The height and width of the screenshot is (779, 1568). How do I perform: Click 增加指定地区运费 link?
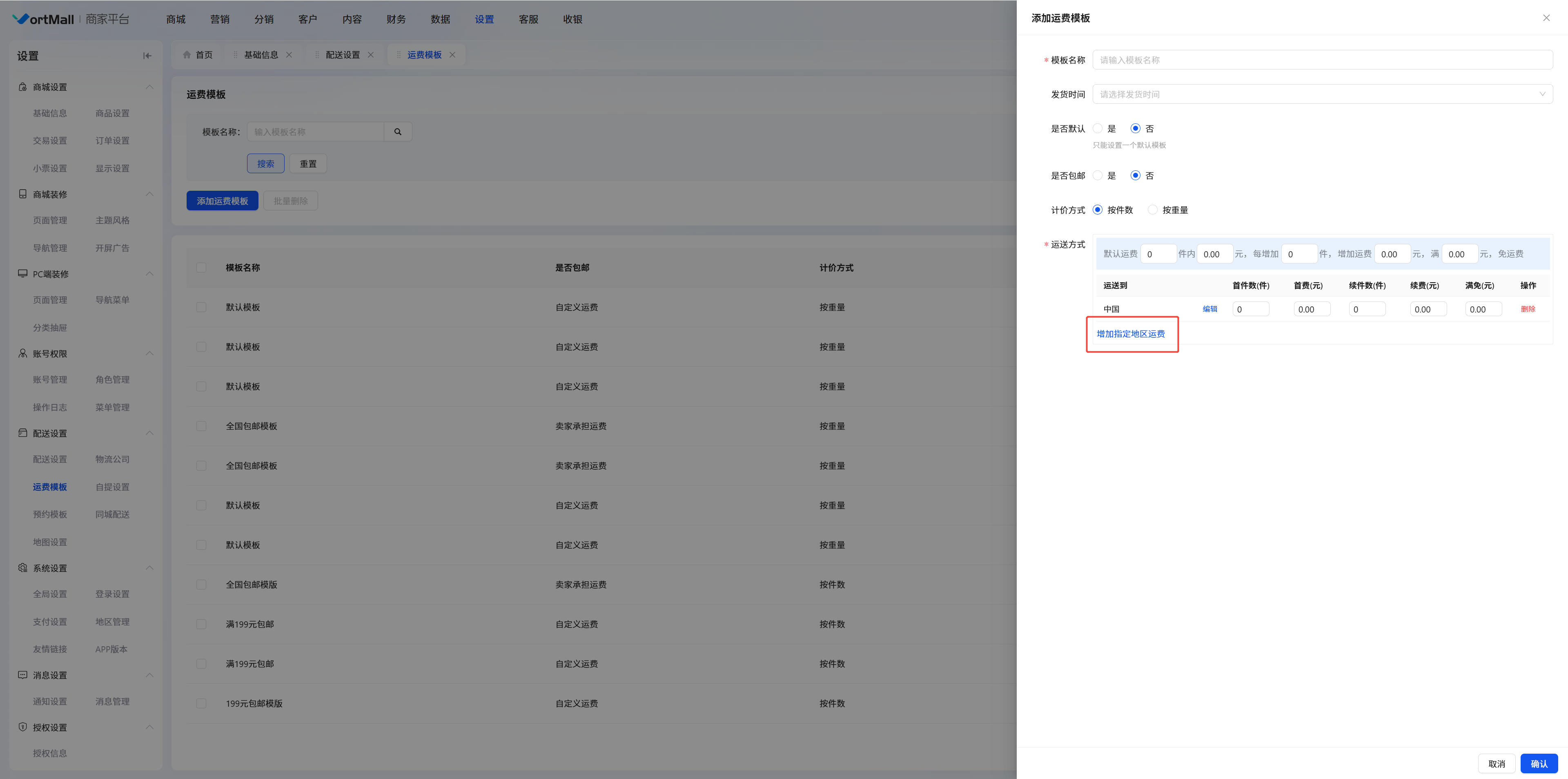point(1130,334)
